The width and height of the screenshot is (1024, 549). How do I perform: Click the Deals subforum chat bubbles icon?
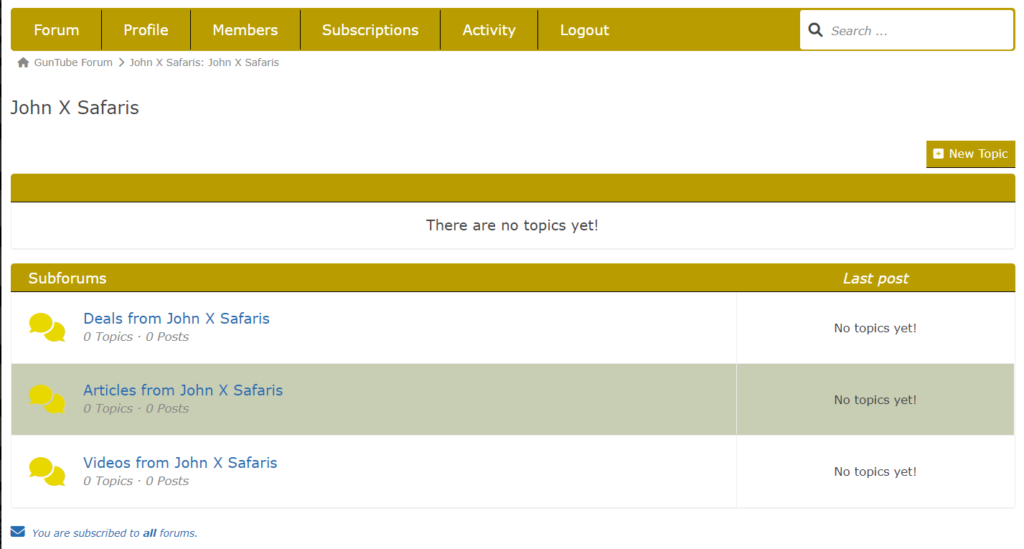point(47,327)
